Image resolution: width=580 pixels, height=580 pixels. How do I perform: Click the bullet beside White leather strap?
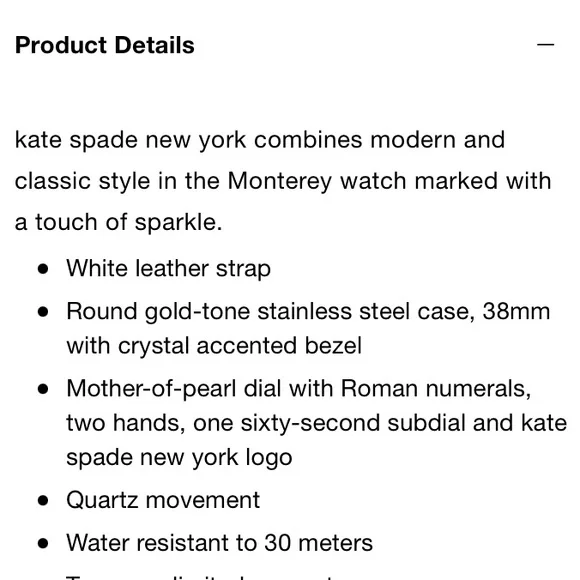click(43, 269)
